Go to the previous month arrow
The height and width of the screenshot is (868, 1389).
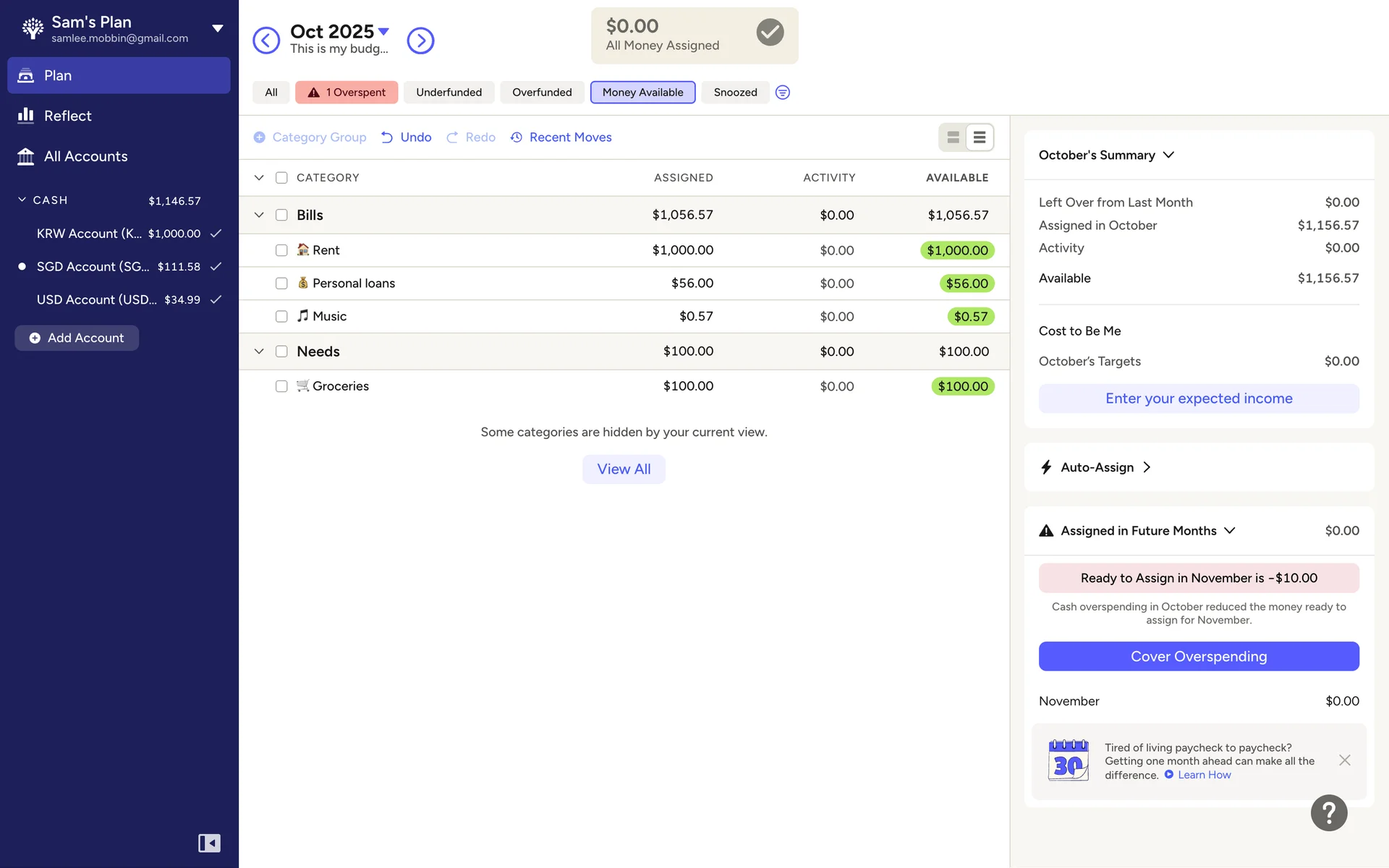pyautogui.click(x=266, y=41)
